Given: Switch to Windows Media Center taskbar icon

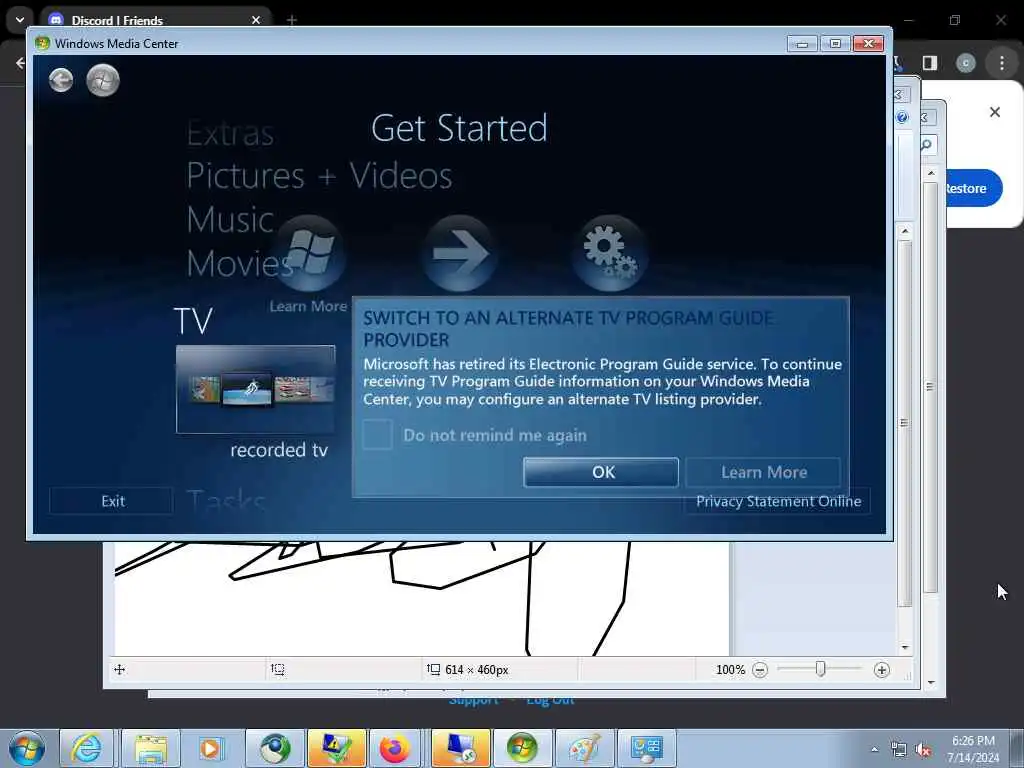Looking at the screenshot, I should click(522, 748).
